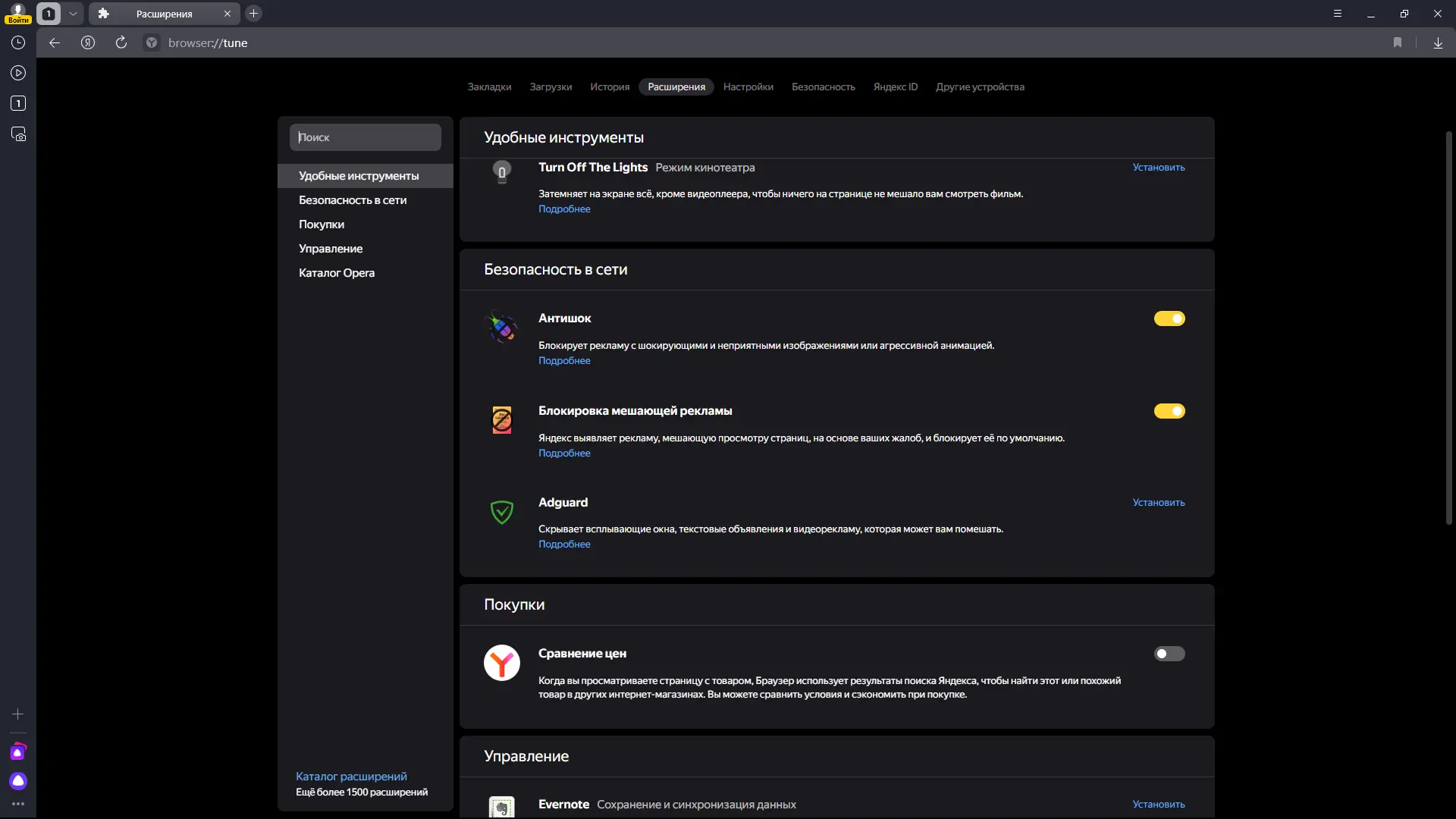Enable the Сравнение цен toggle
The height and width of the screenshot is (819, 1456).
(1169, 654)
